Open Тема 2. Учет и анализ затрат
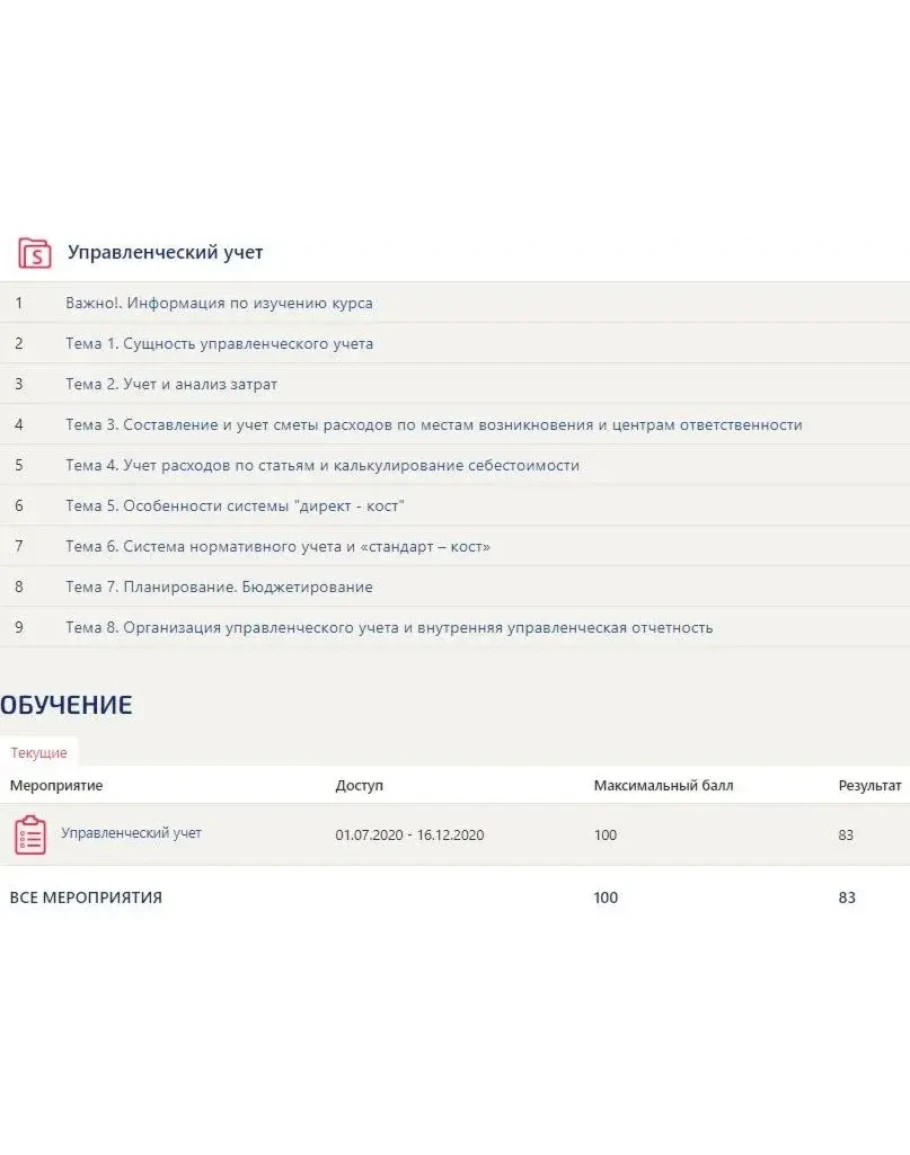The height and width of the screenshot is (1155, 910). pyautogui.click(x=171, y=384)
